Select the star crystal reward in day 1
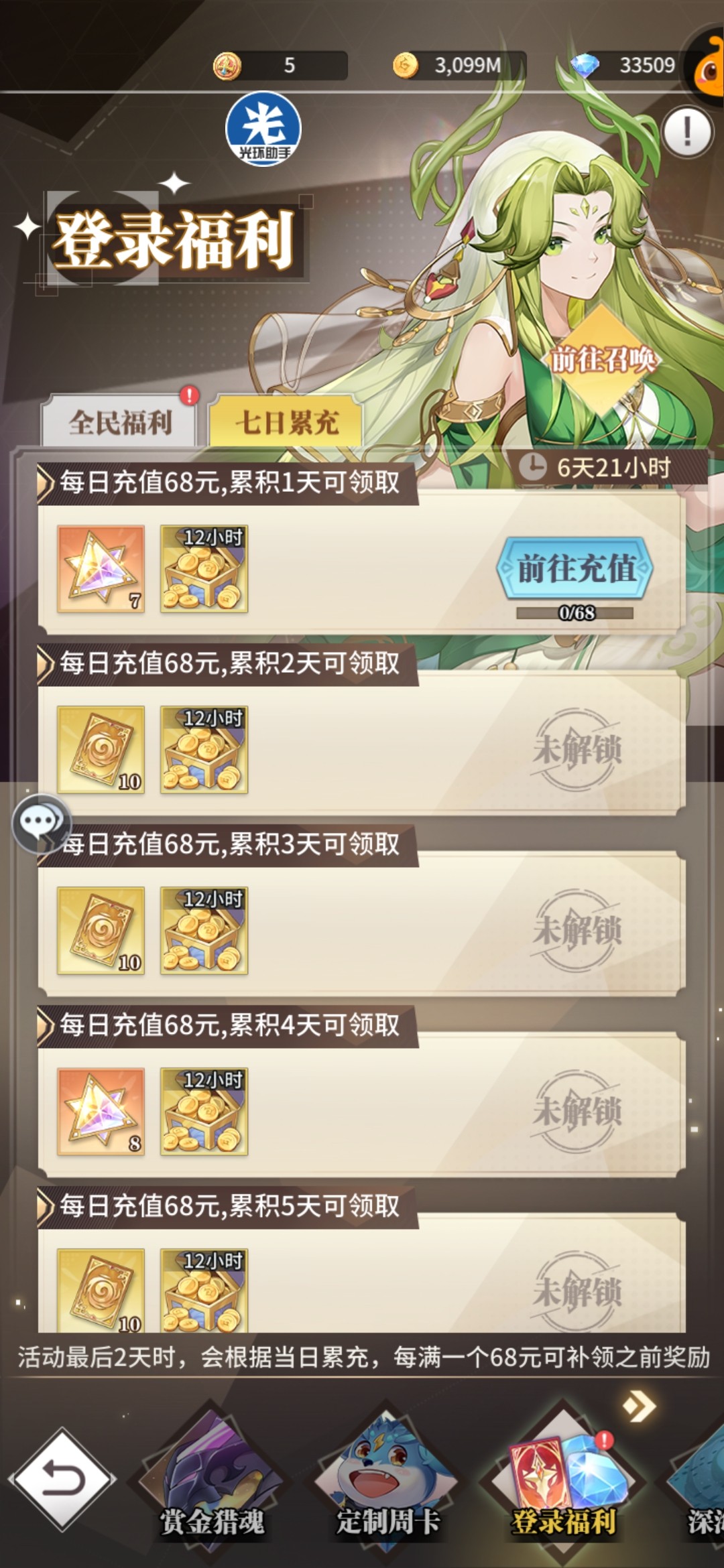The width and height of the screenshot is (724, 1568). click(x=101, y=569)
